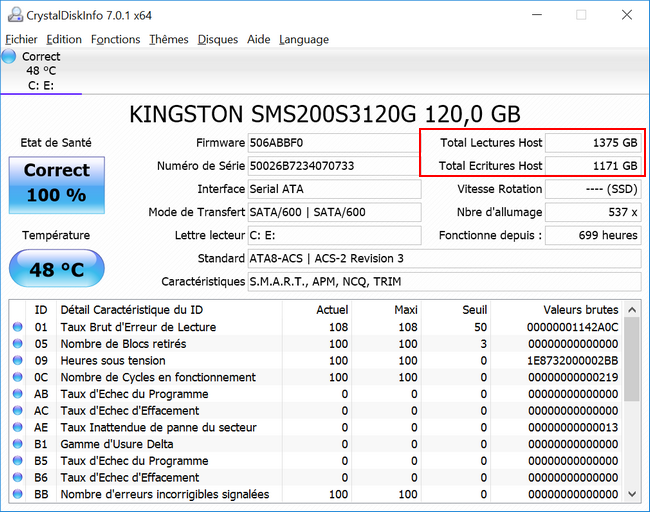Screen dimensions: 650x512
Task: Click the Standard field ATA8-ACS | ACS-2 Revision 3
Action: coord(444,259)
